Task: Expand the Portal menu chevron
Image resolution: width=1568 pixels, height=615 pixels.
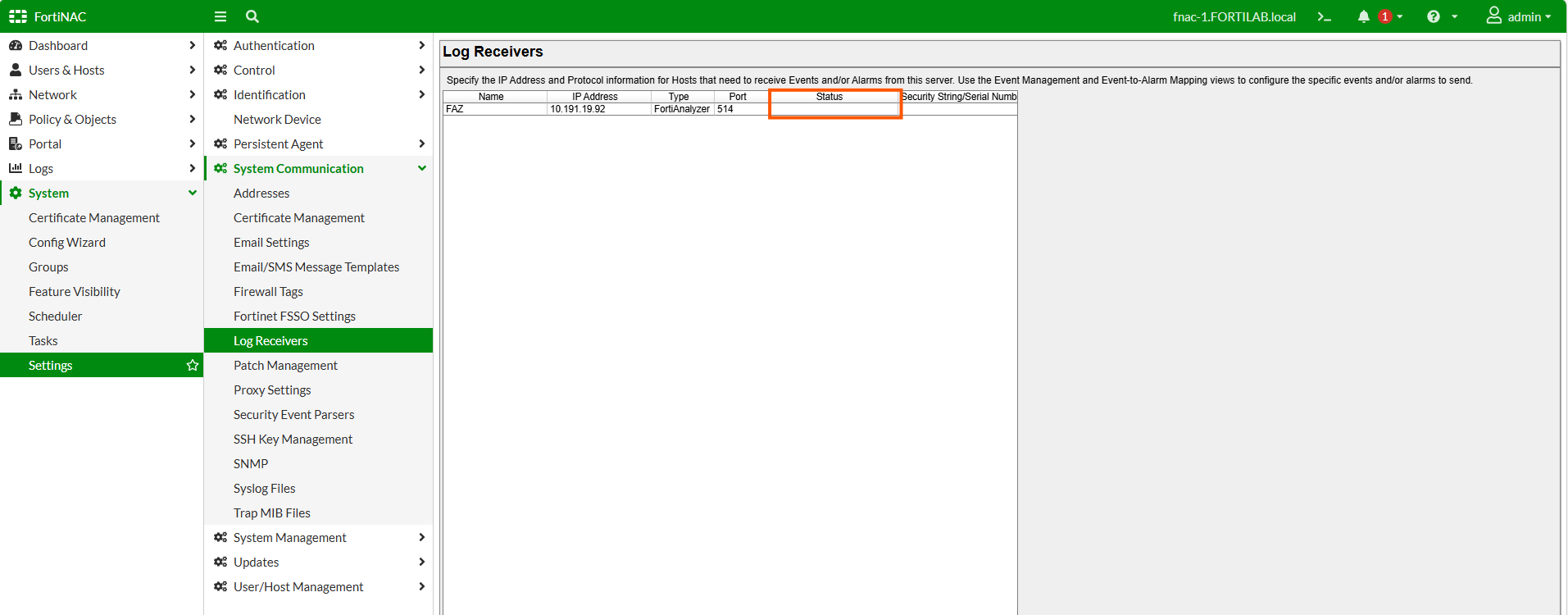Action: point(192,144)
